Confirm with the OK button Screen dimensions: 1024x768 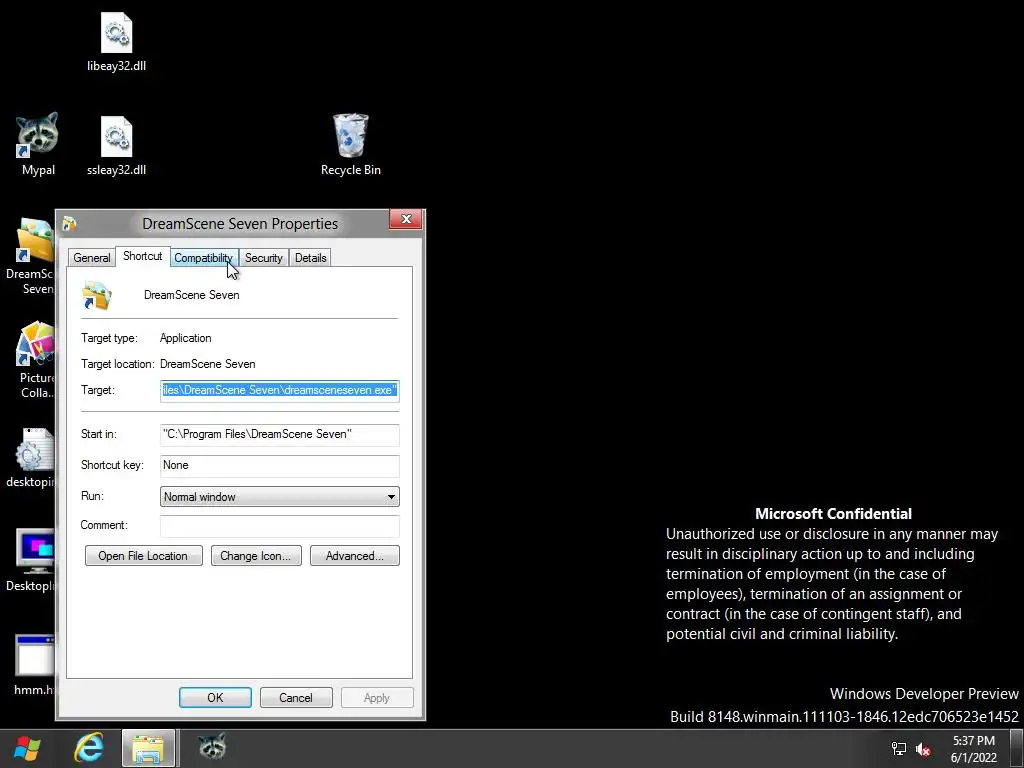tap(216, 697)
